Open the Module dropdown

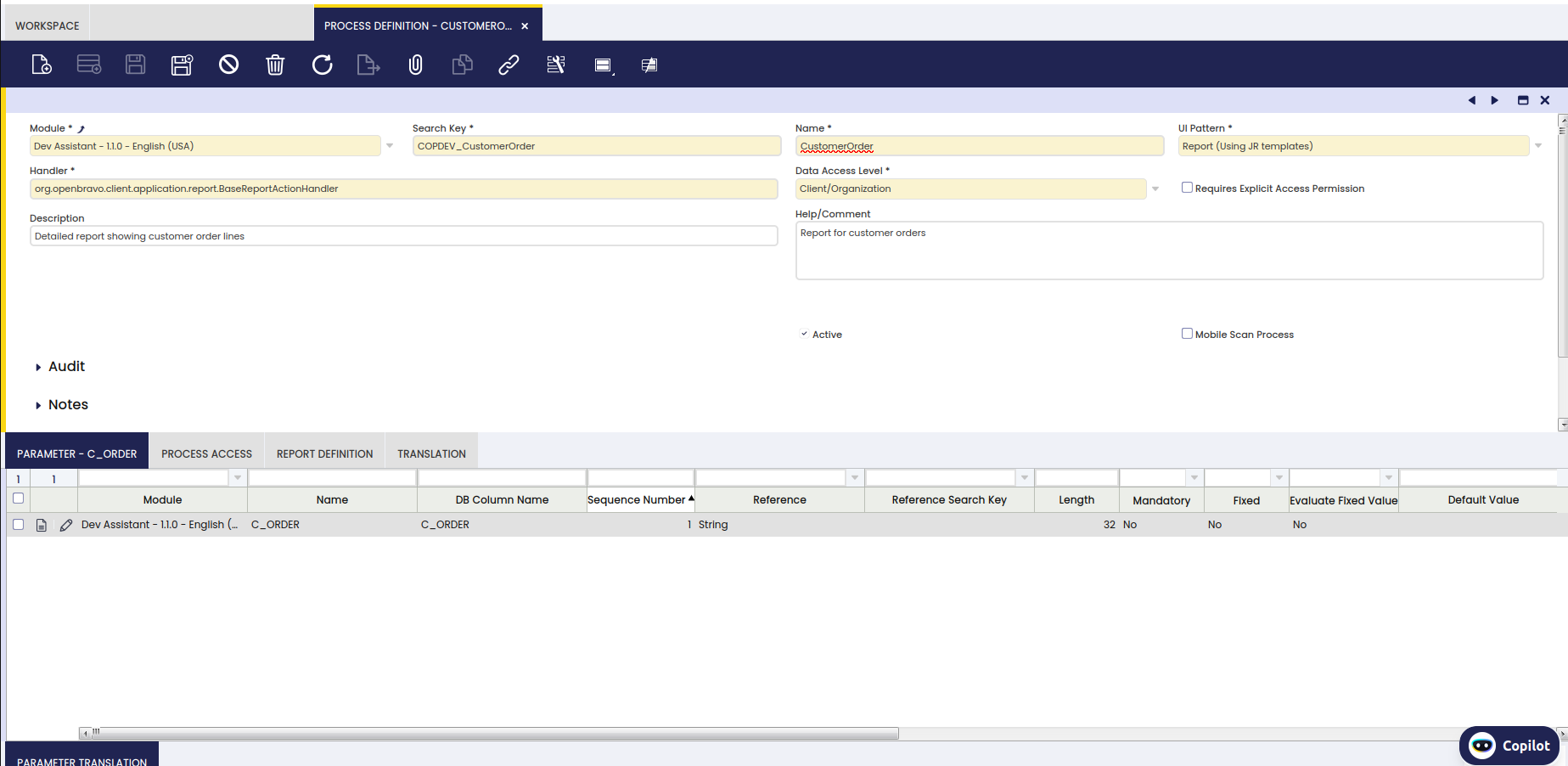tap(390, 146)
